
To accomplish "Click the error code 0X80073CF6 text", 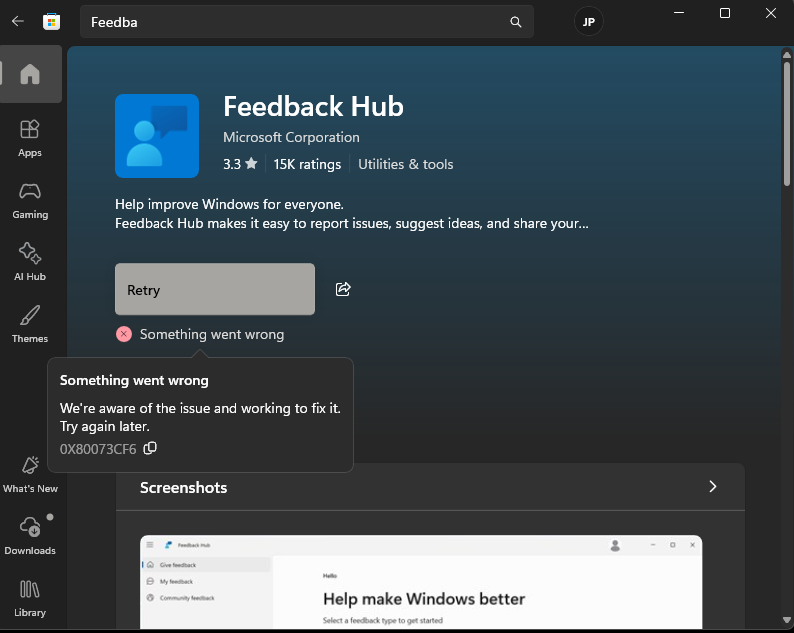I will point(98,449).
